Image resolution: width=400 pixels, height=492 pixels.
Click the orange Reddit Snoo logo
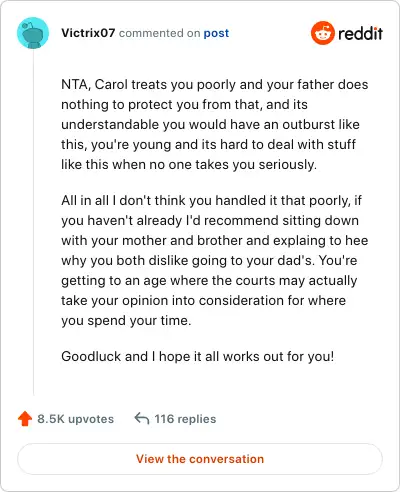(x=322, y=33)
